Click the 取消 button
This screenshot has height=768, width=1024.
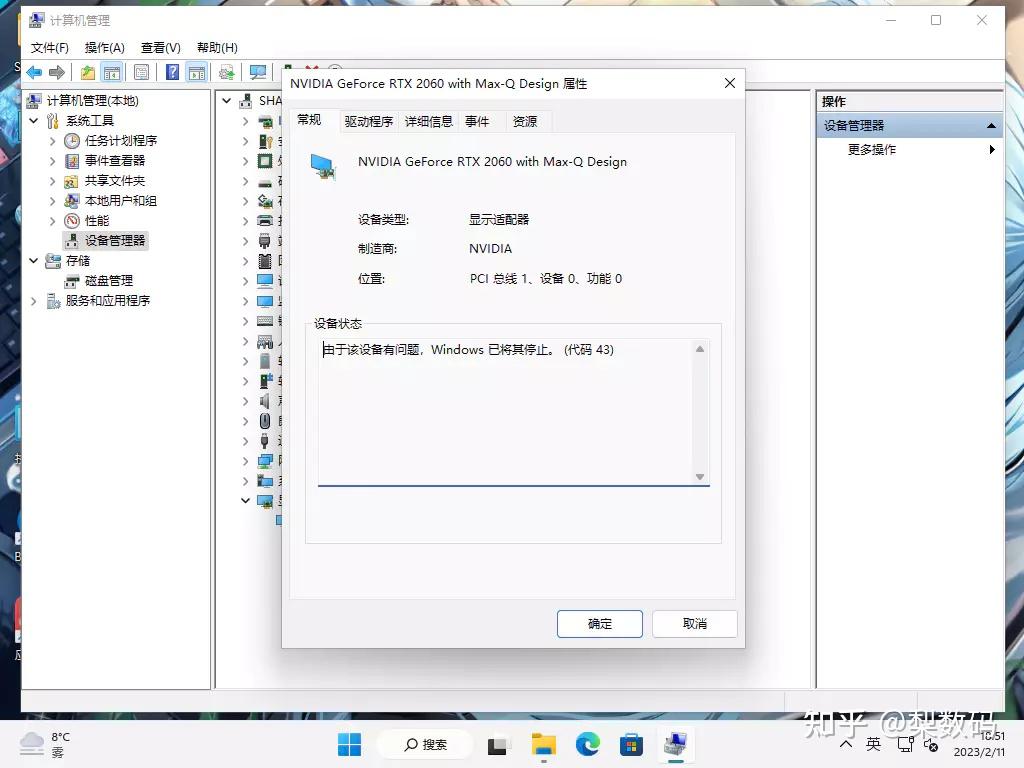click(x=694, y=624)
